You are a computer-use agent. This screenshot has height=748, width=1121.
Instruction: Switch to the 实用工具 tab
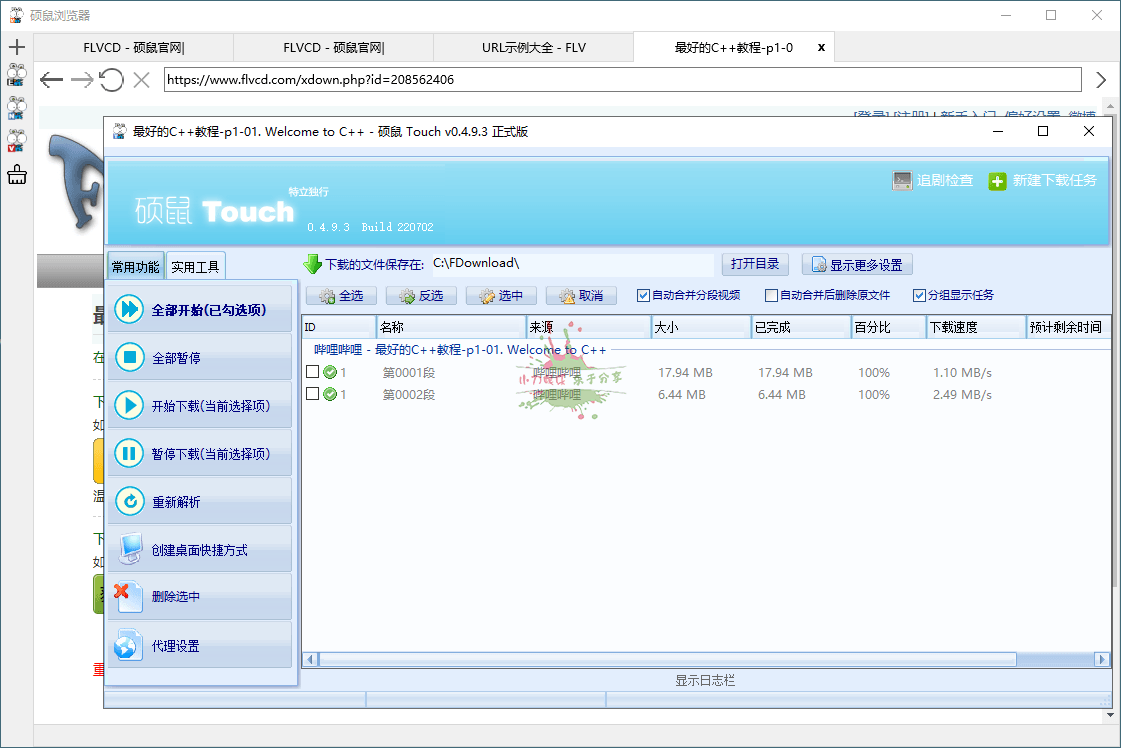tap(195, 267)
